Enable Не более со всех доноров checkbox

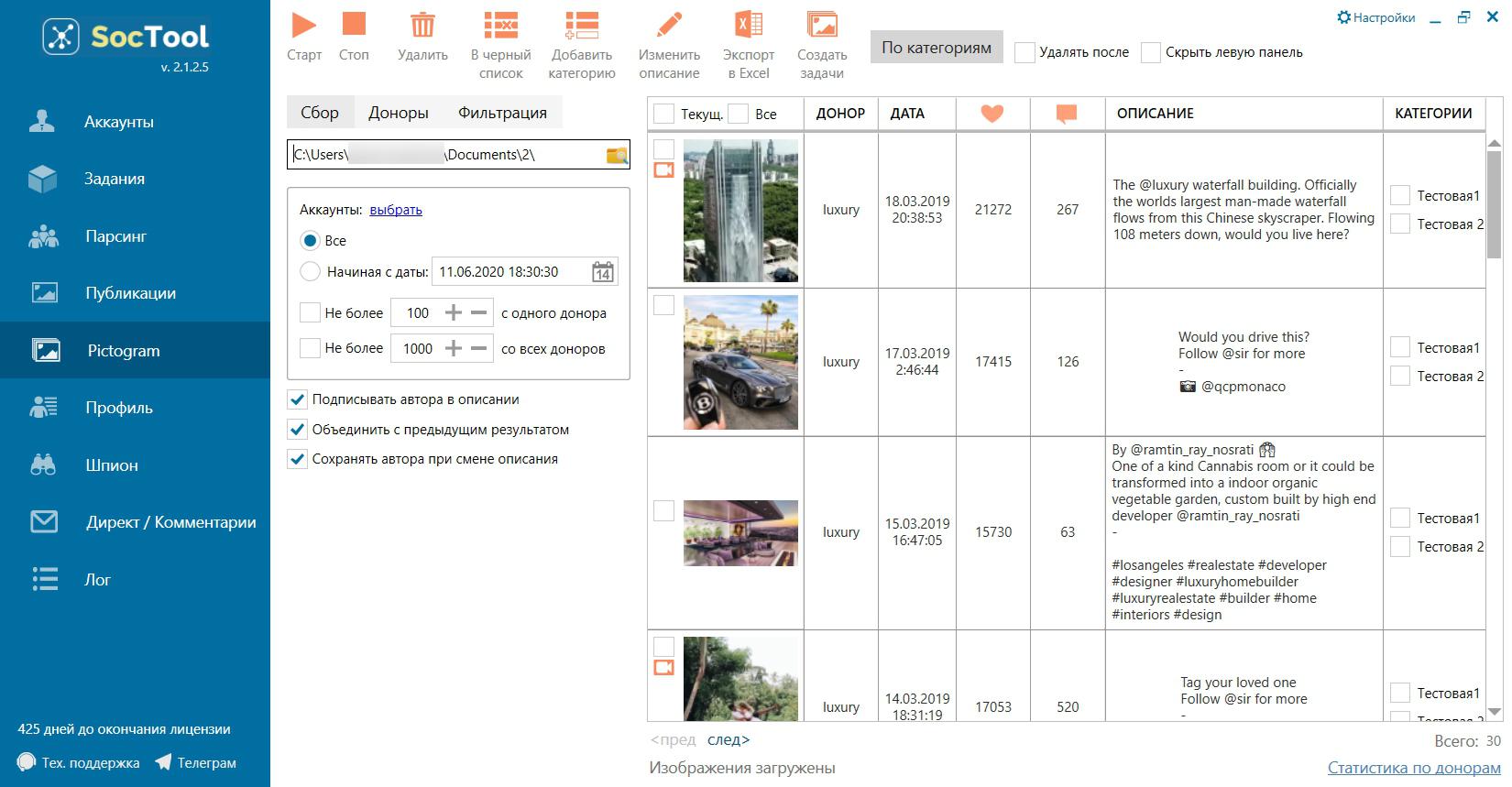click(310, 348)
